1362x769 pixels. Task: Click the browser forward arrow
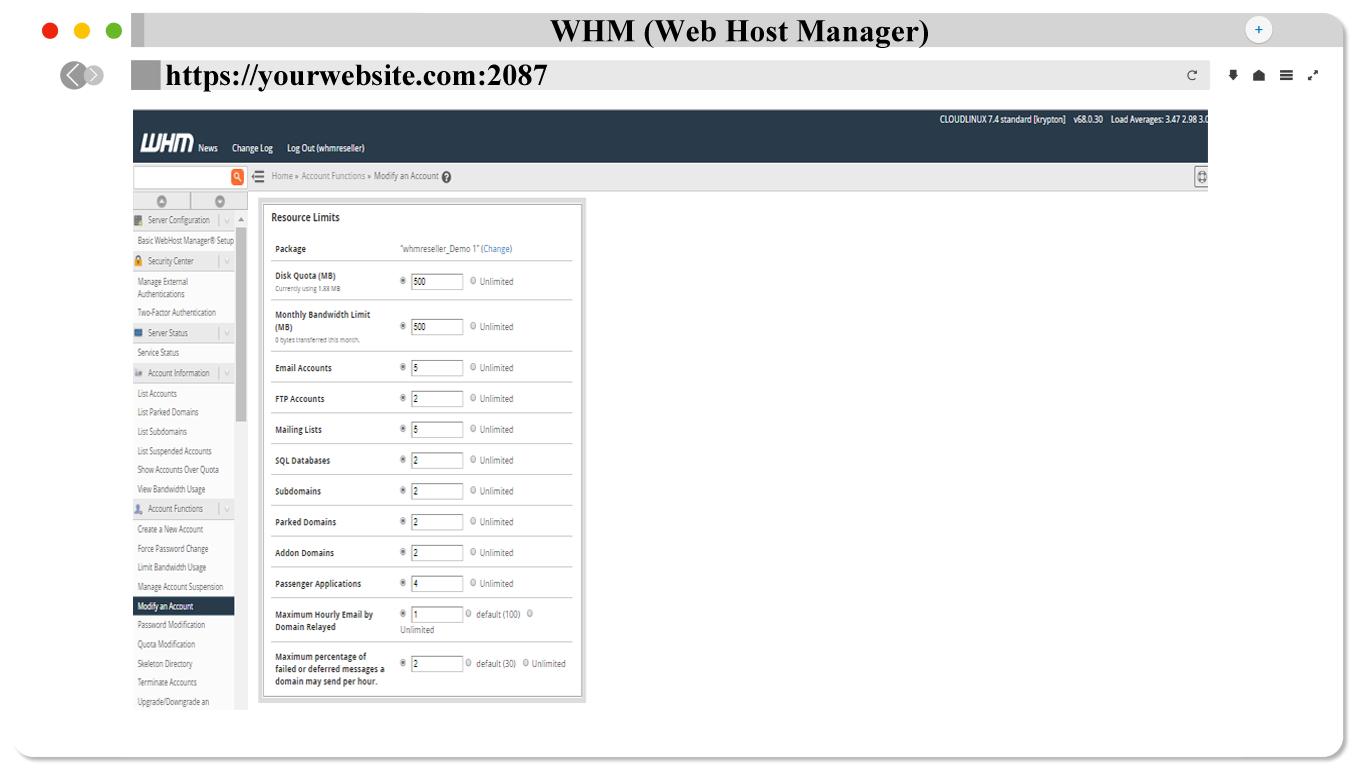[94, 75]
